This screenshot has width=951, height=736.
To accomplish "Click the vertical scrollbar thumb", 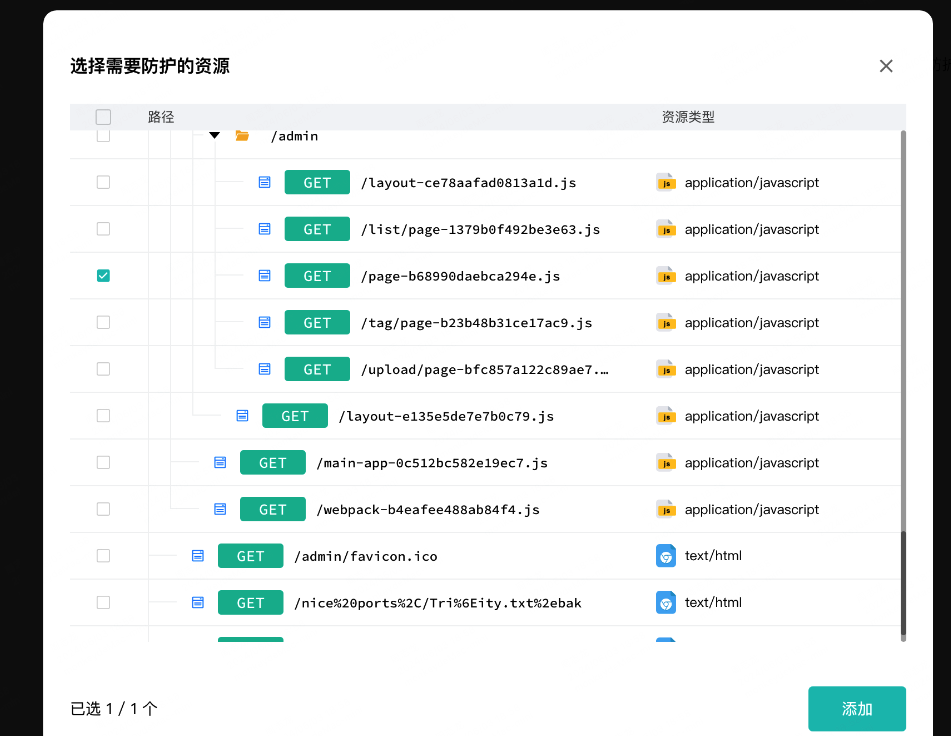I will (x=902, y=583).
